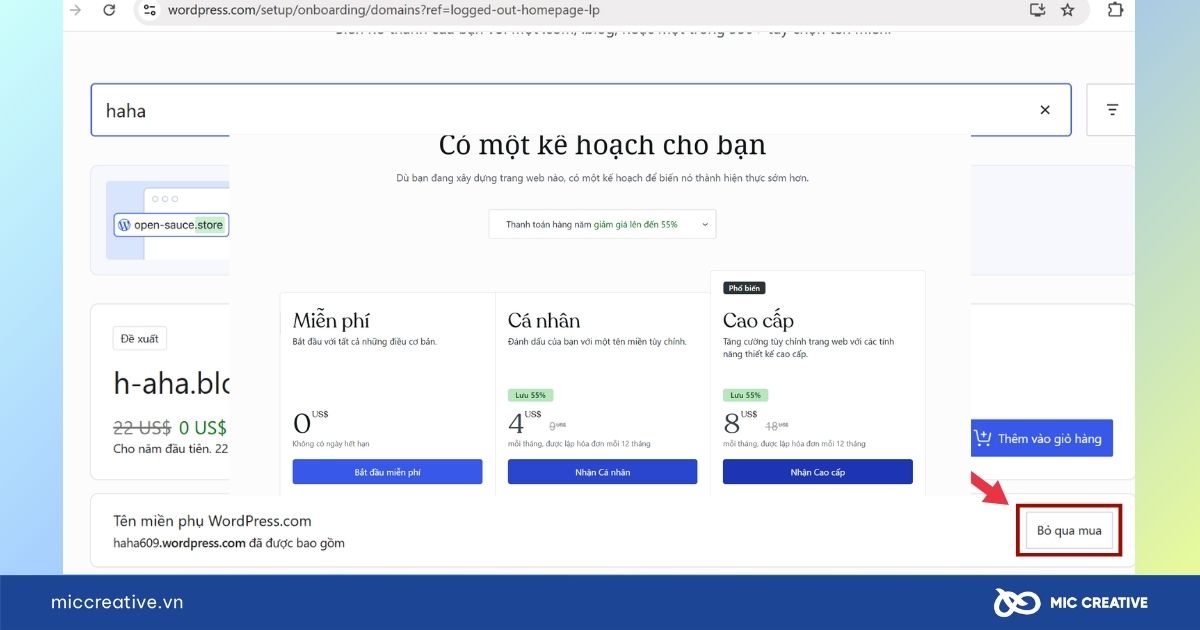The image size is (1200, 630).
Task: Click the address bar URL
Action: [384, 10]
